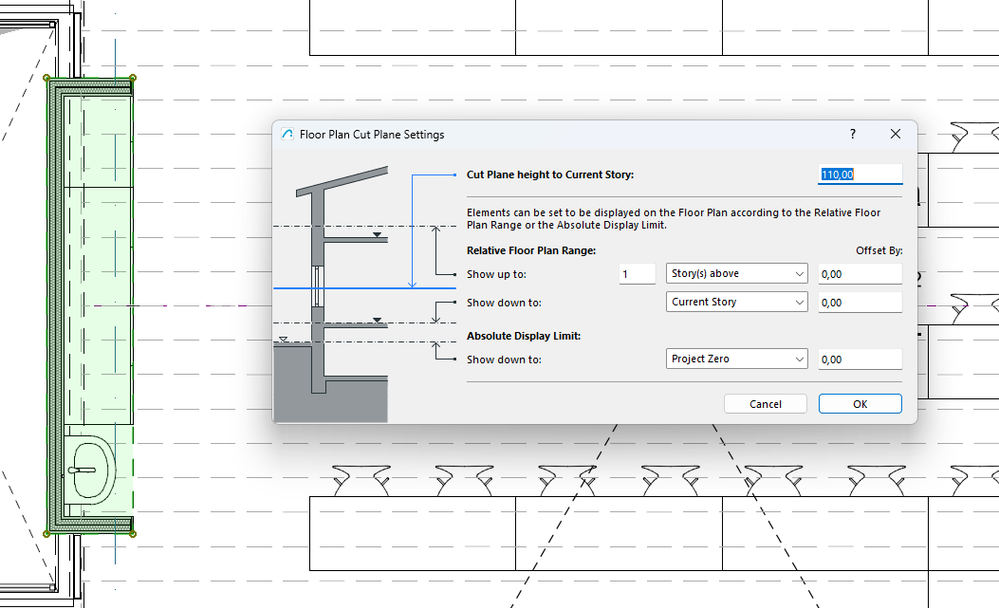Open the Story(s) above dropdown

737,273
